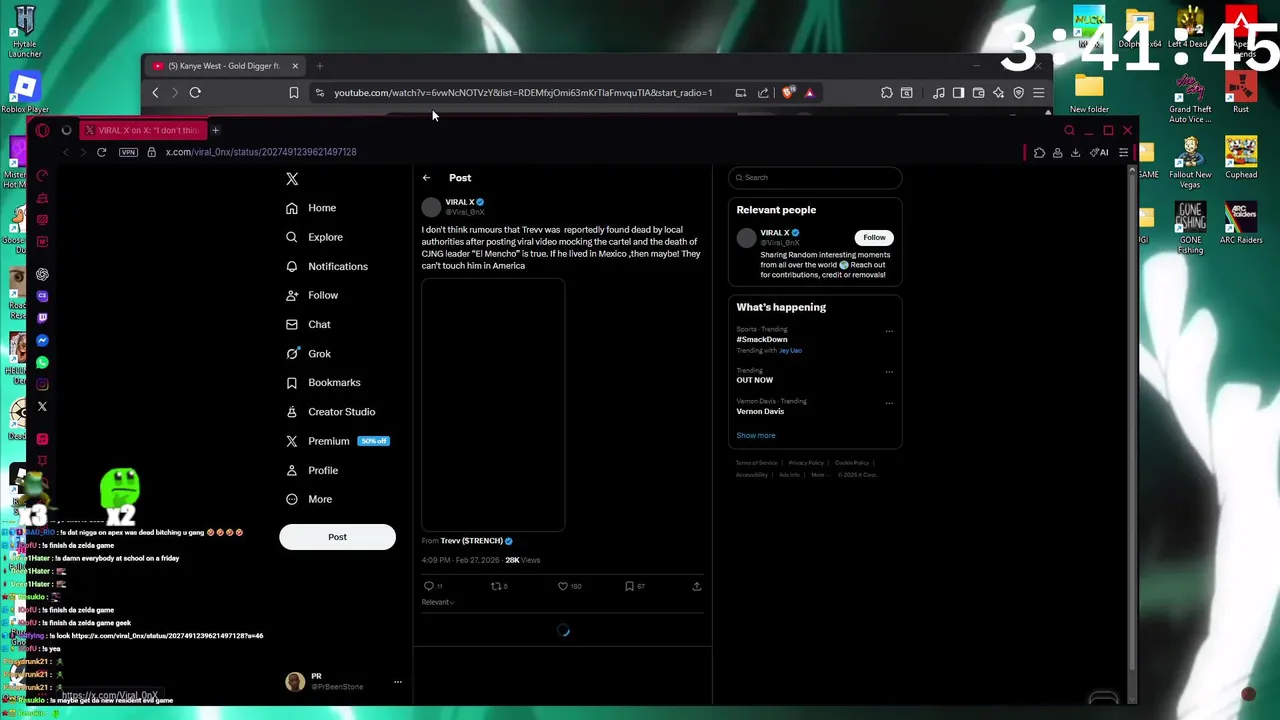Open options for #SmackDown trend
Image resolution: width=1280 pixels, height=720 pixels.
pyautogui.click(x=889, y=331)
